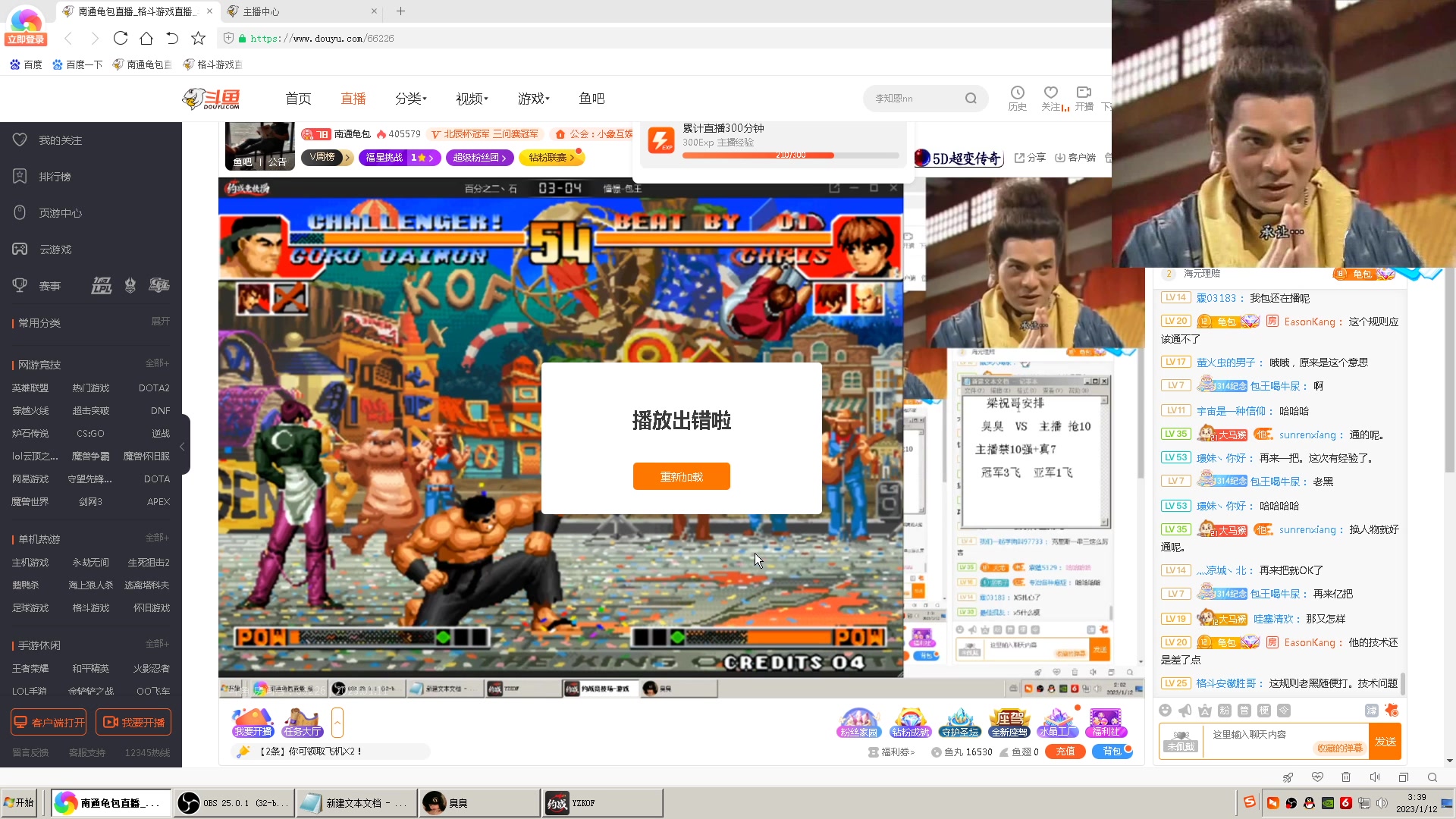1456x819 pixels.
Task: Click the 任务大厅 icon below player
Action: (302, 723)
